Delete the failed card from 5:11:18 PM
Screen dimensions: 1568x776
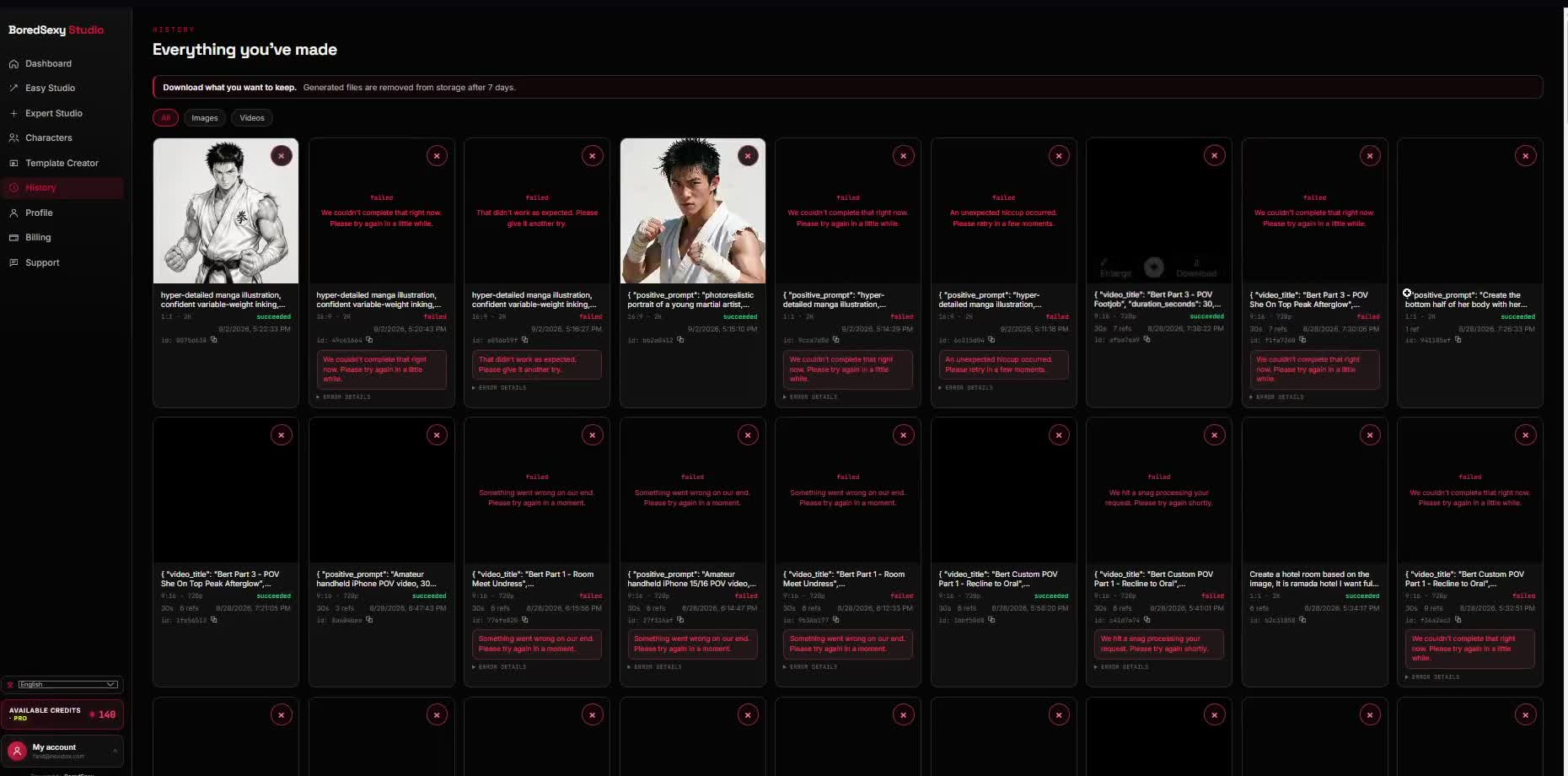pyautogui.click(x=1059, y=155)
